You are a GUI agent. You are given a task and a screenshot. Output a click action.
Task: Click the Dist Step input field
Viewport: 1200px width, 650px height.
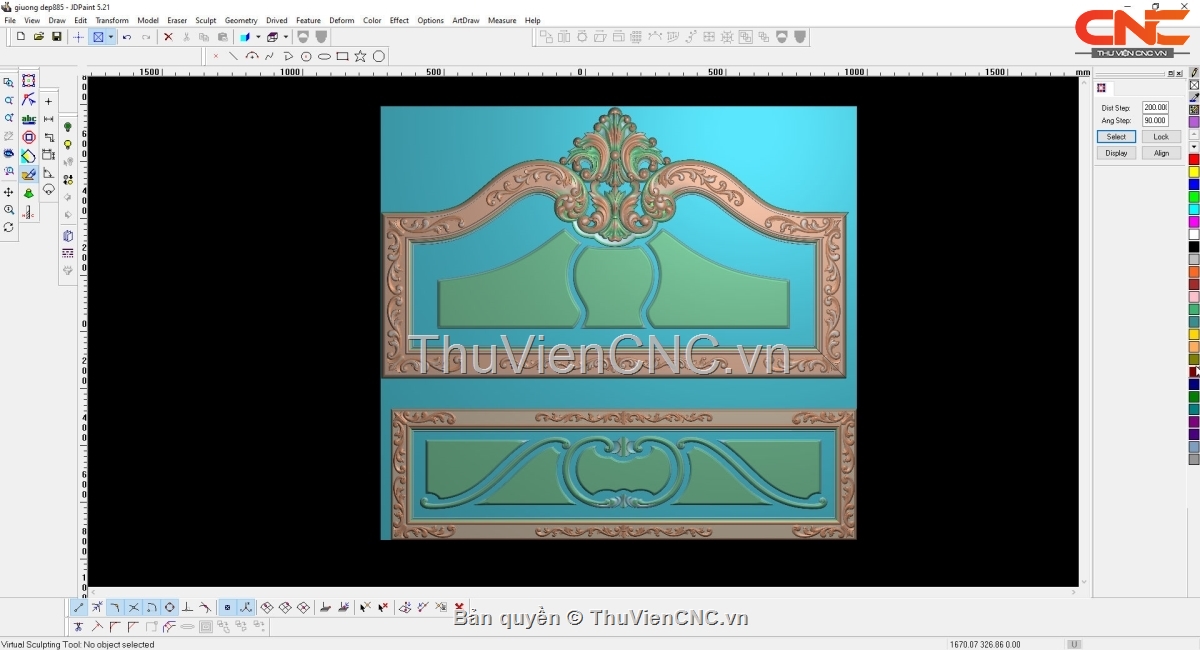1155,107
